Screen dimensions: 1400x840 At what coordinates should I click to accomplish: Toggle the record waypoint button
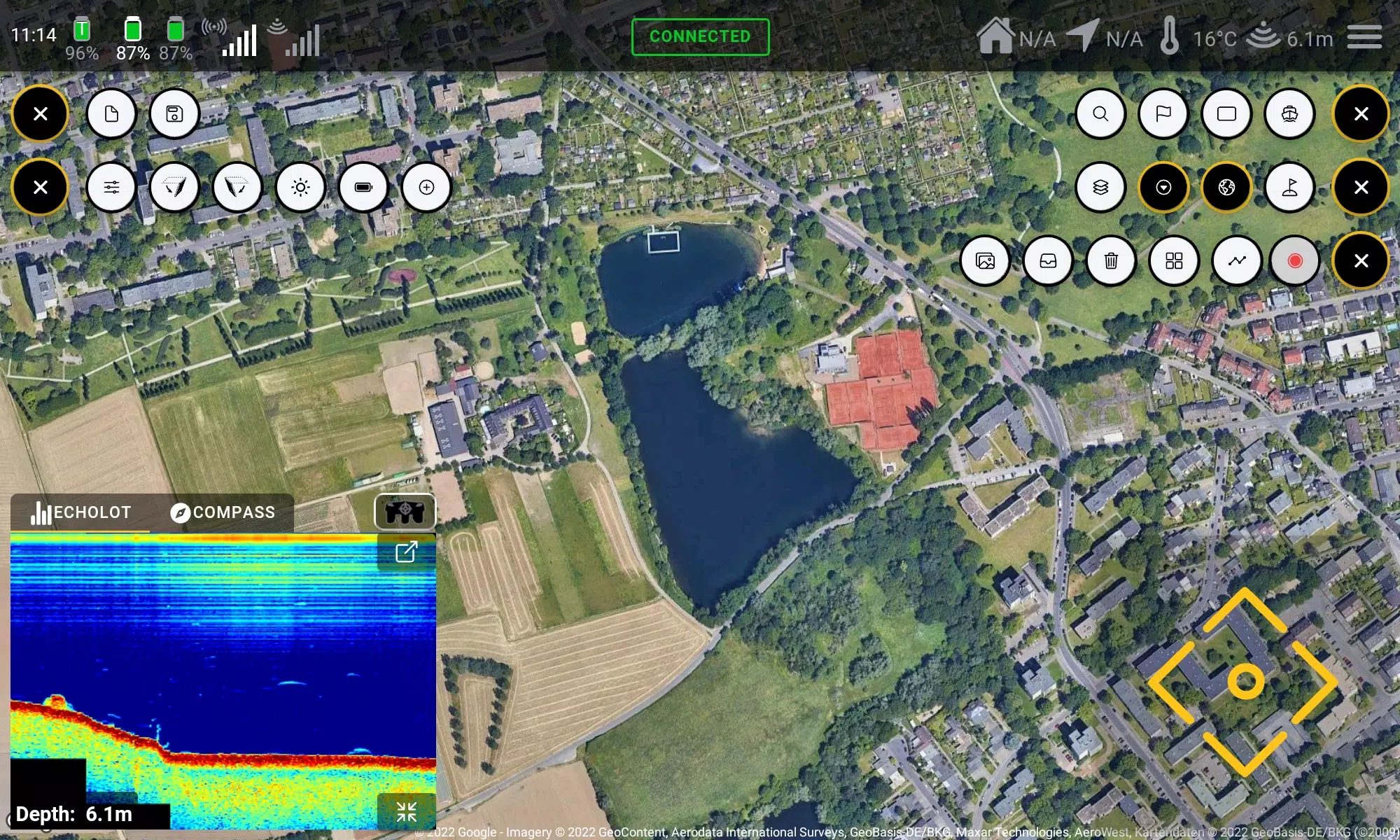pos(1294,261)
